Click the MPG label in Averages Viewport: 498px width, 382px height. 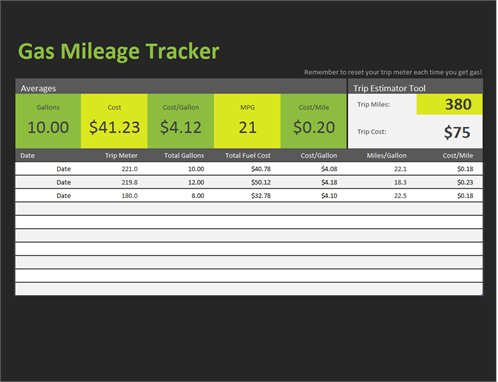pyautogui.click(x=247, y=107)
